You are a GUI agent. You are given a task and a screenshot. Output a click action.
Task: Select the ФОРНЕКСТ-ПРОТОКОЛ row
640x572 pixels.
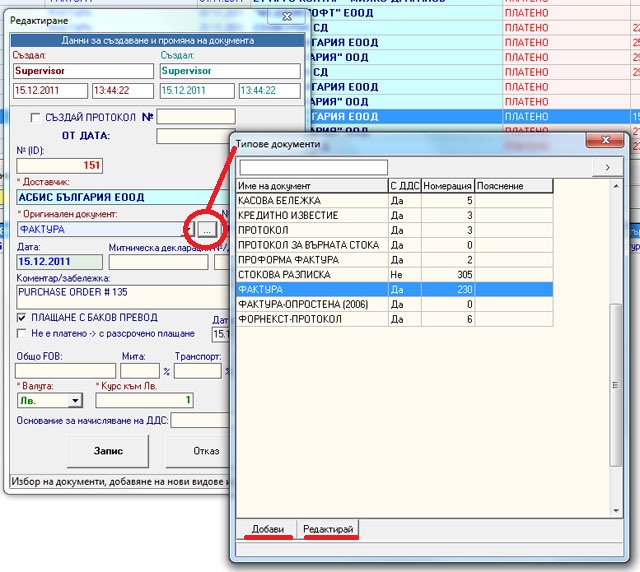point(395,319)
